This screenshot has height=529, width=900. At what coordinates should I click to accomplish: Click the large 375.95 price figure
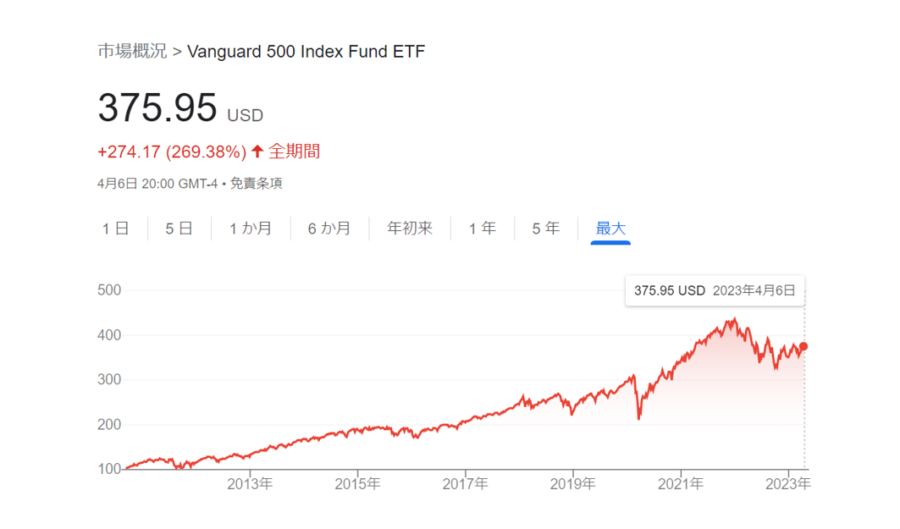click(157, 108)
